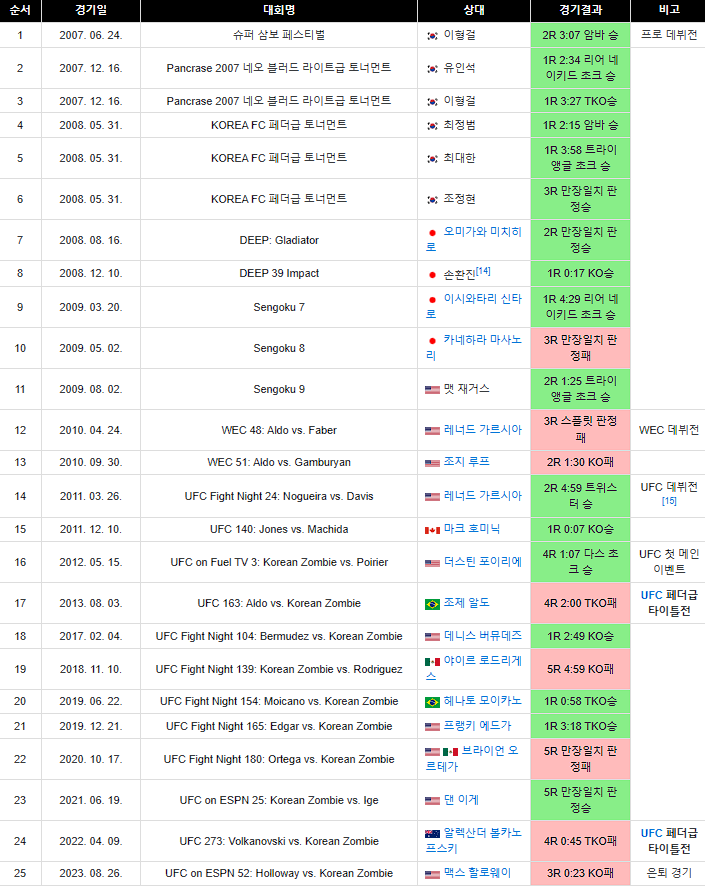
Task: Click the Brazil flag beside 헤나토 모이카노
Action: pyautogui.click(x=432, y=702)
